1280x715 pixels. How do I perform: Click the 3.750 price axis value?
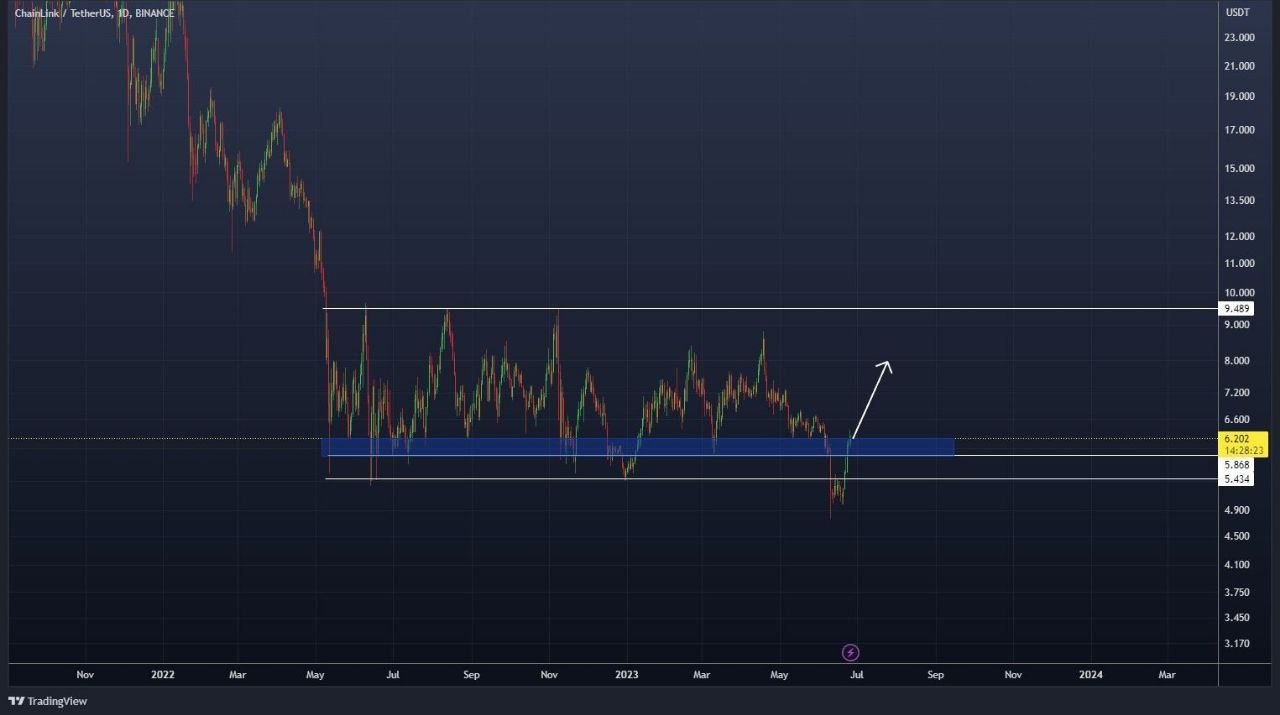[x=1238, y=592]
